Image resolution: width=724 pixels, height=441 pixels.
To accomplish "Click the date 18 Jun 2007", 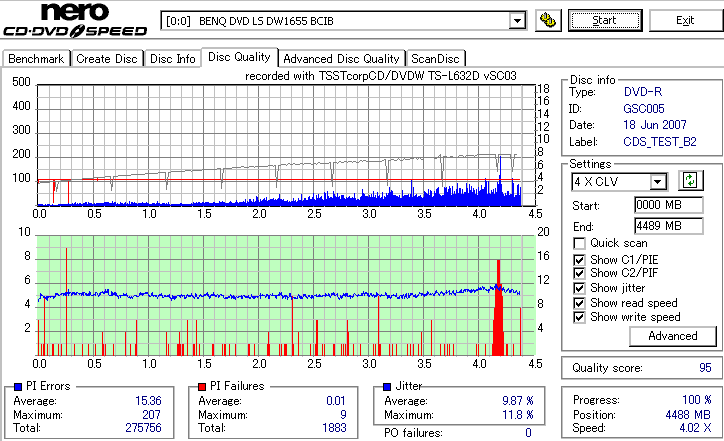I will pyautogui.click(x=655, y=125).
